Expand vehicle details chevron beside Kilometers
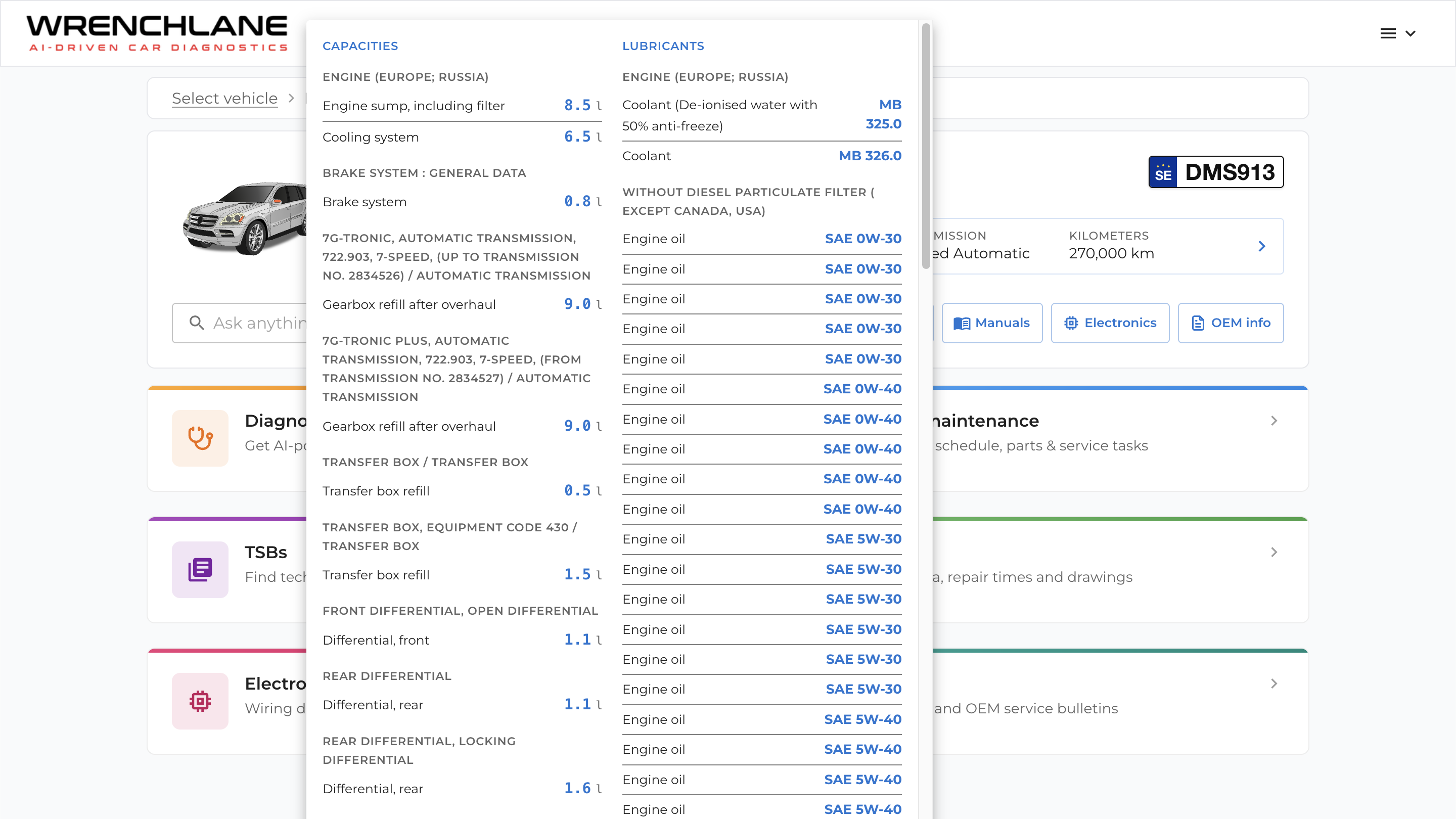Screen dimensions: 1456x819 coord(1261,246)
